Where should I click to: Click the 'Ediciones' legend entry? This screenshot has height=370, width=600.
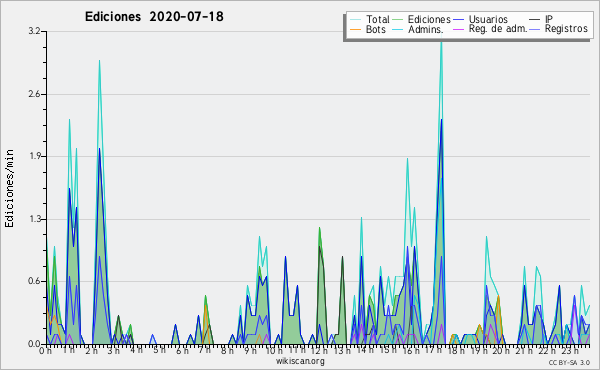point(429,19)
